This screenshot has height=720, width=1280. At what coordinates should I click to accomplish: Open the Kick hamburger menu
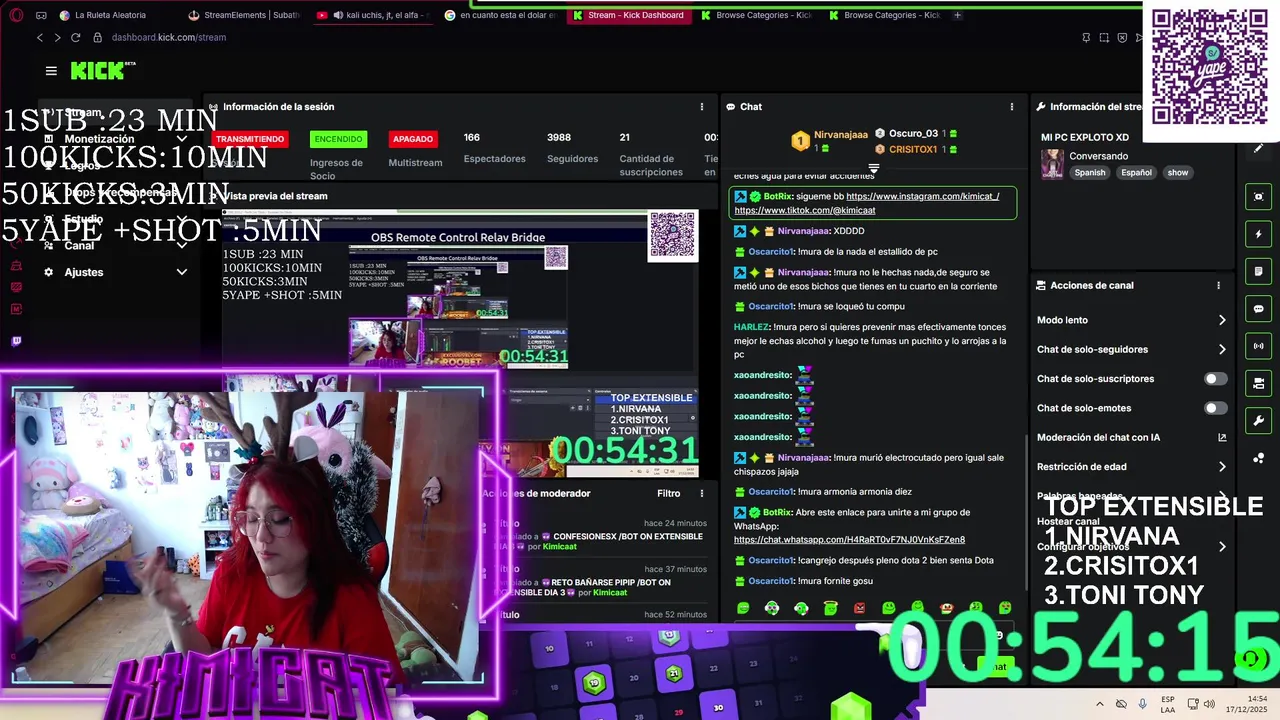coord(51,71)
